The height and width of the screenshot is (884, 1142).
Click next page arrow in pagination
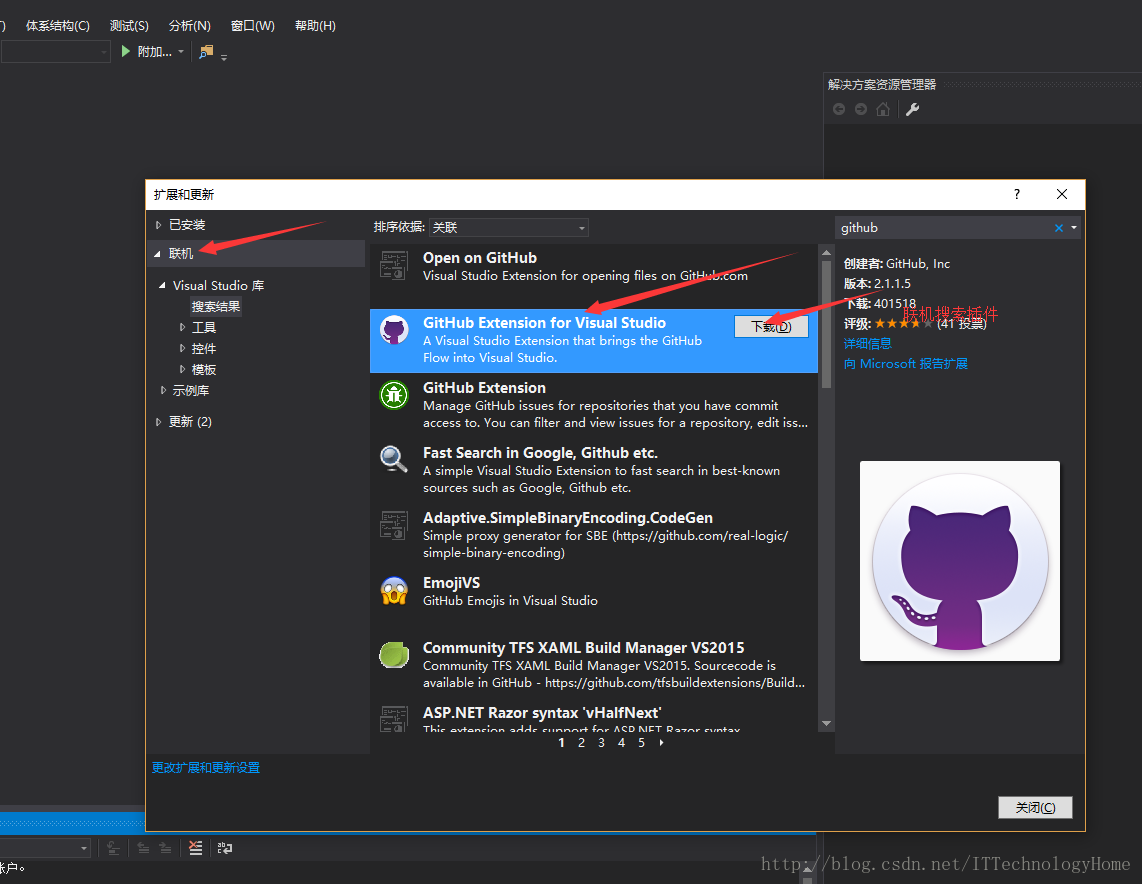point(661,743)
